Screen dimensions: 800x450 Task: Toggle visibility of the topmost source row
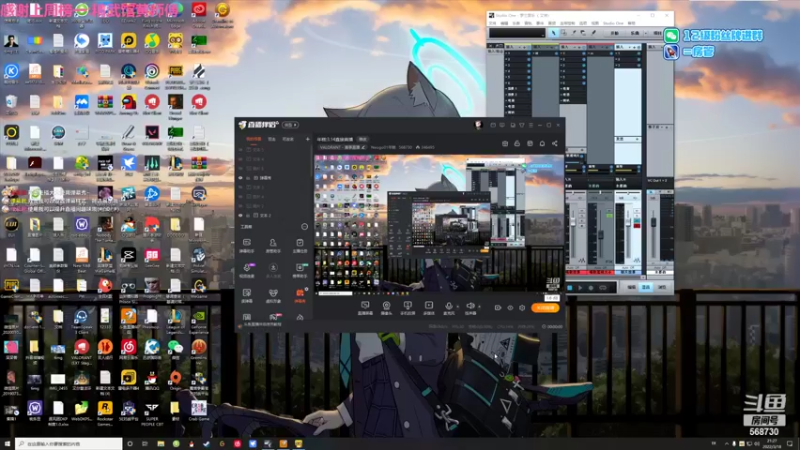pos(241,150)
